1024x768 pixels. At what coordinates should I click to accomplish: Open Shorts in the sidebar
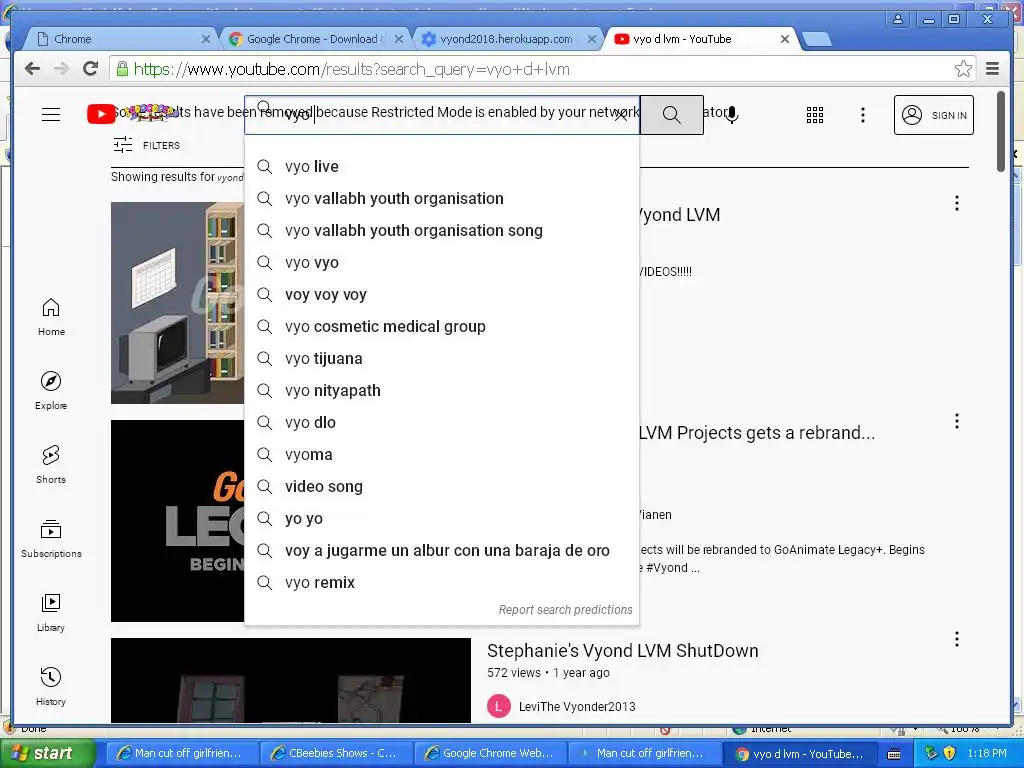click(51, 464)
